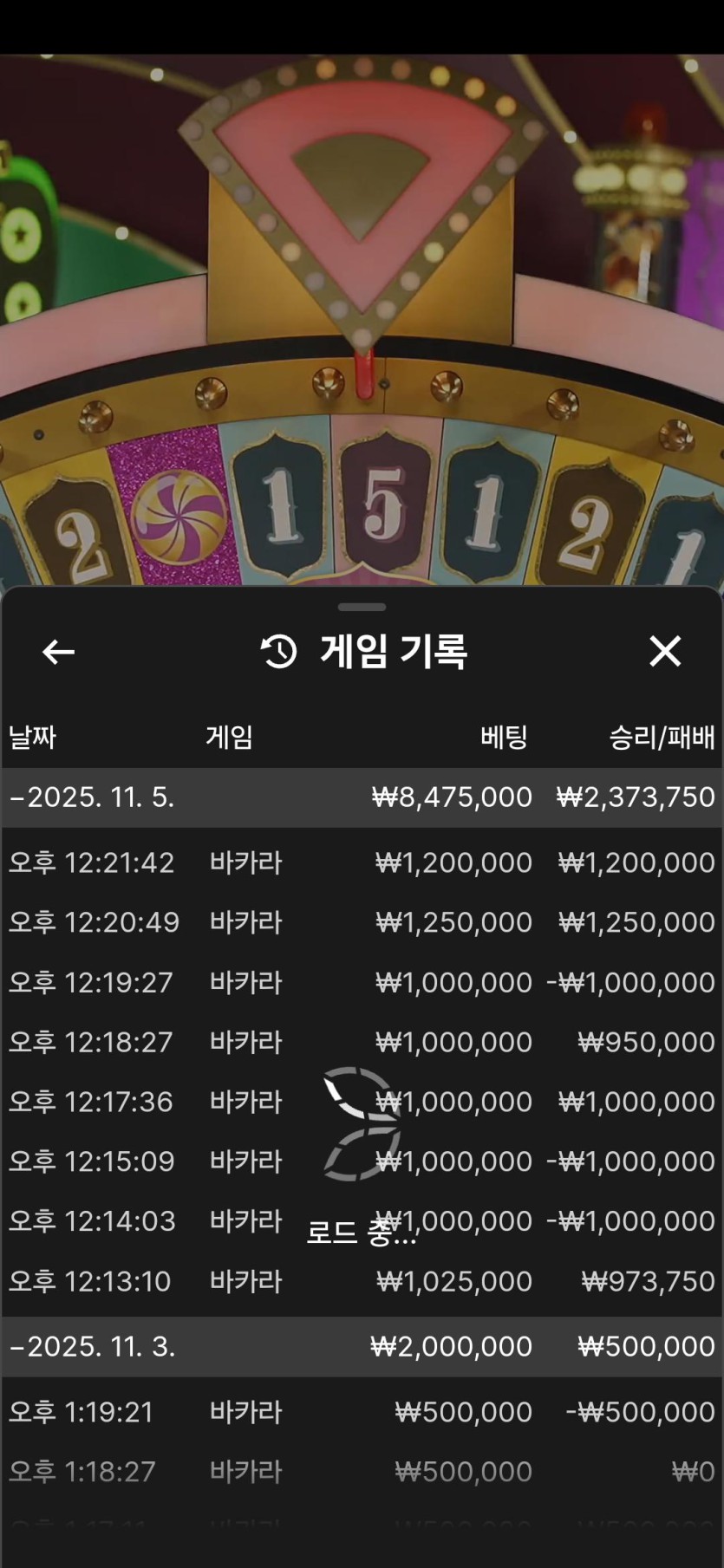Open the 오후 12:20:49 바카라 record
724x1568 pixels.
[362, 922]
